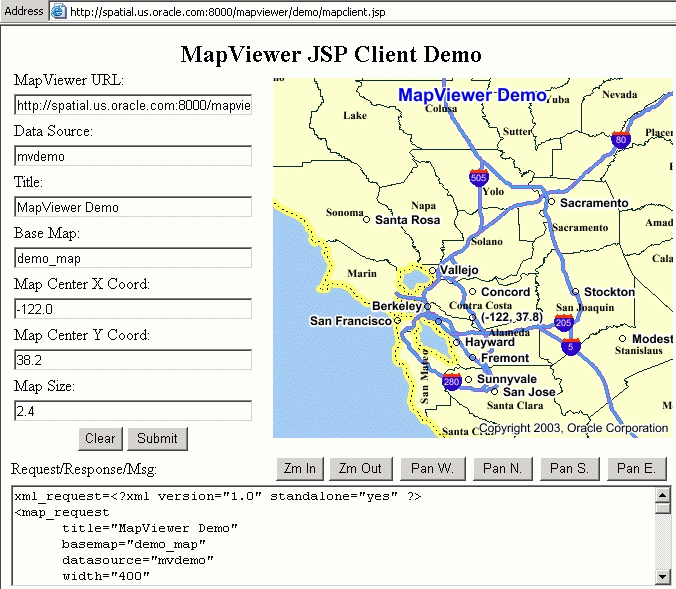Image resolution: width=676 pixels, height=589 pixels.
Task: Click the MapViewer Demo title on the map
Action: 473,95
